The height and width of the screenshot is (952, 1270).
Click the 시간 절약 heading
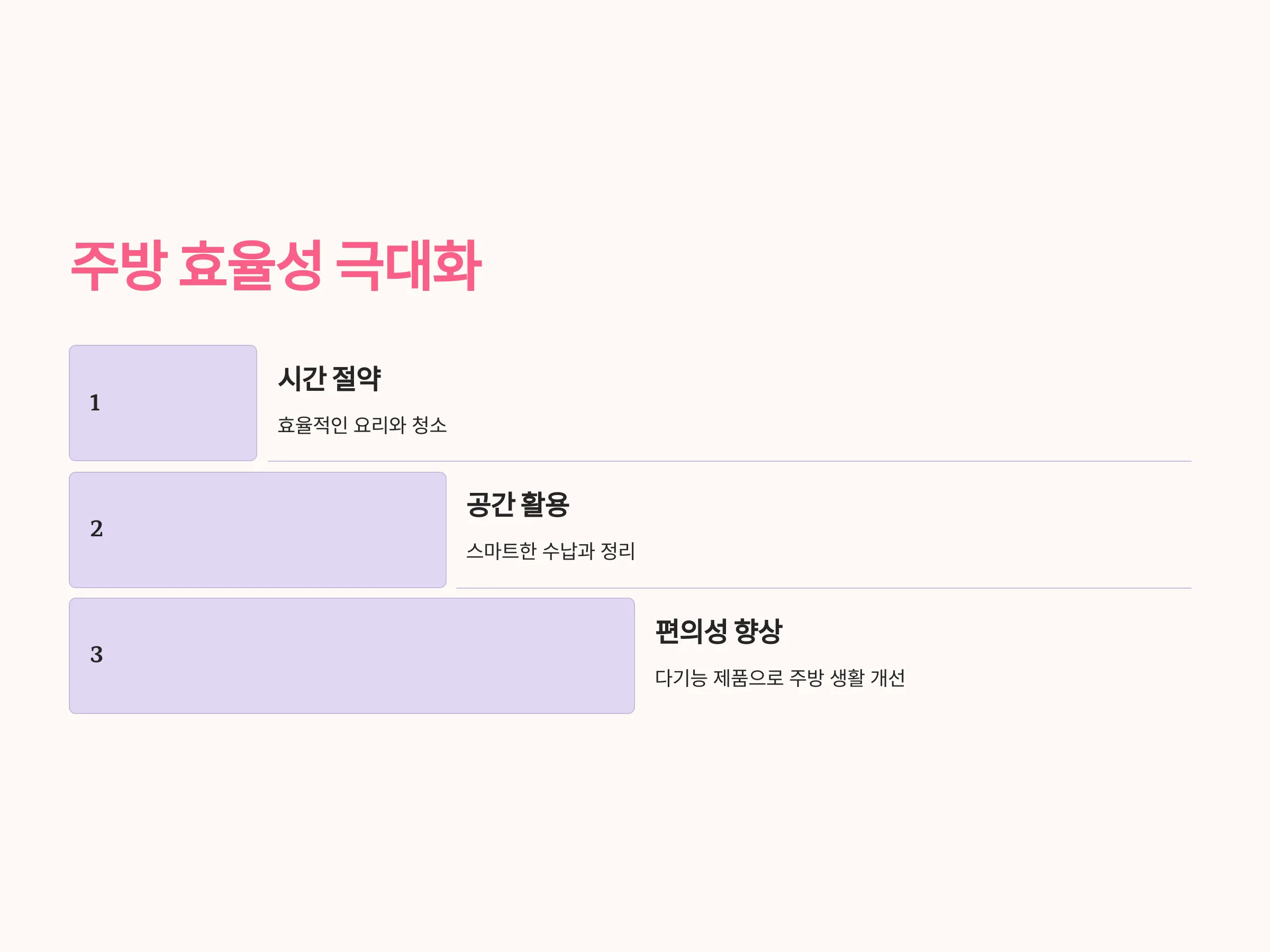coord(330,379)
